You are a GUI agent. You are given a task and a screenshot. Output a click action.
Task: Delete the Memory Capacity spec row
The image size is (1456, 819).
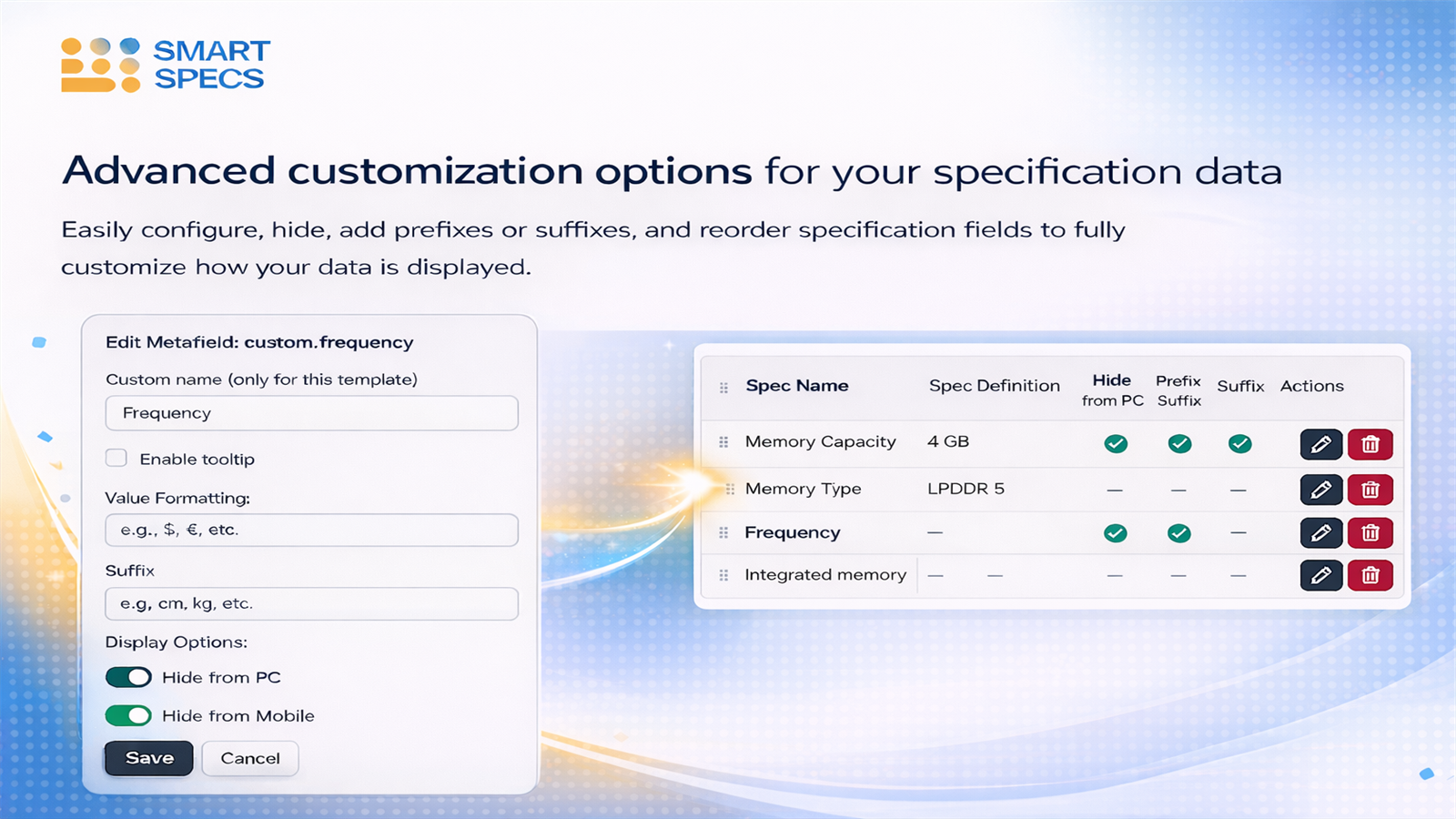[1370, 444]
